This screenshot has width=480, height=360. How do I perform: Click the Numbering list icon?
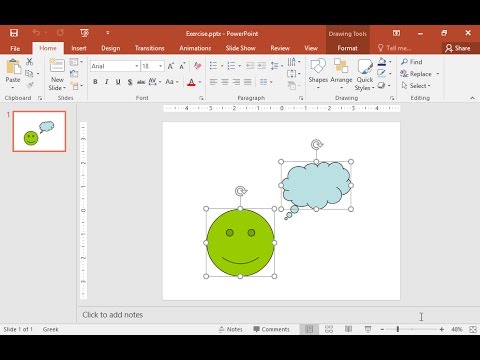232,66
